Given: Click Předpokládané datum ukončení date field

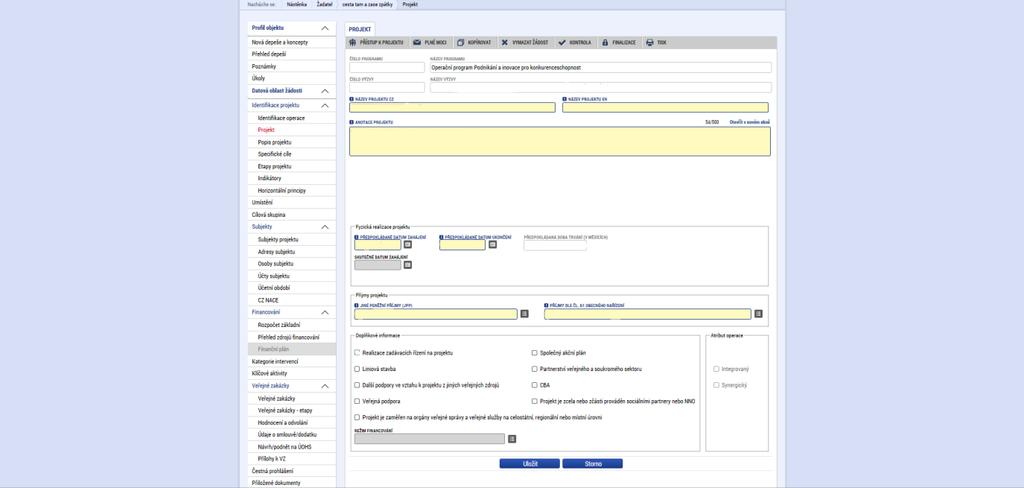Looking at the screenshot, I should pos(462,245).
